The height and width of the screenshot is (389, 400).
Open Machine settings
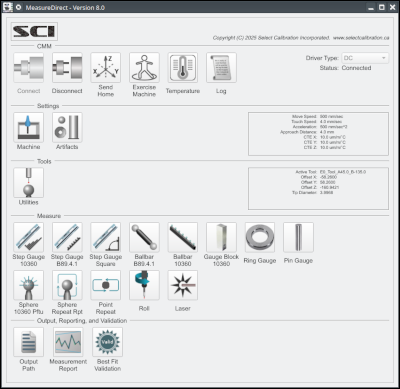click(29, 127)
